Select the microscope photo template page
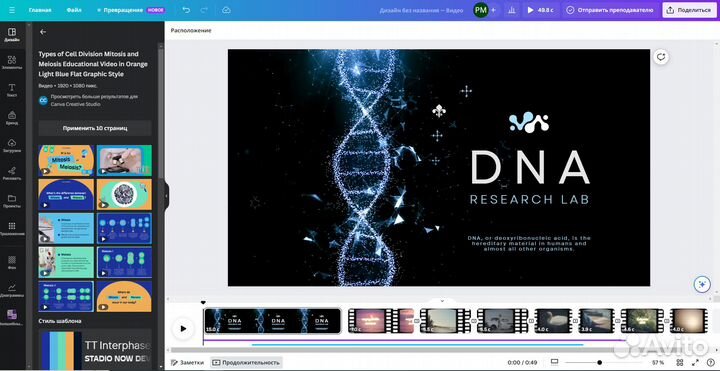This screenshot has width=720, height=371. 124,160
